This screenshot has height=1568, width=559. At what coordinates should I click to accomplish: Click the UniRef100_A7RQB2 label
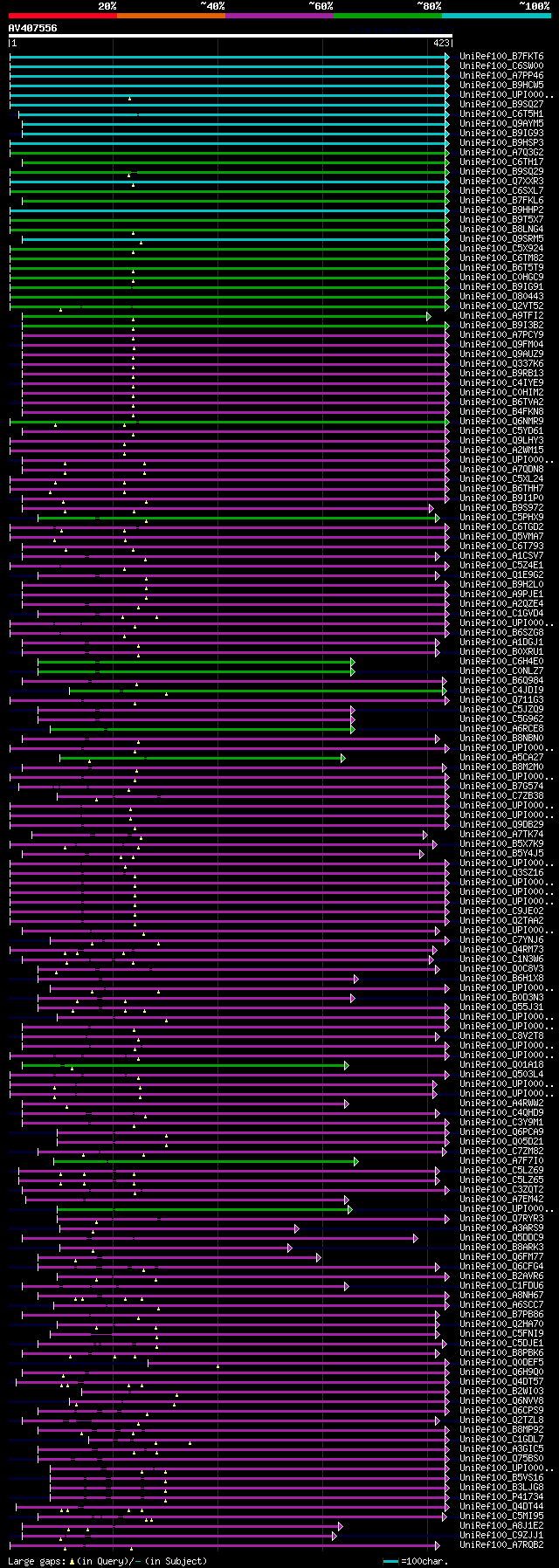point(501,1544)
